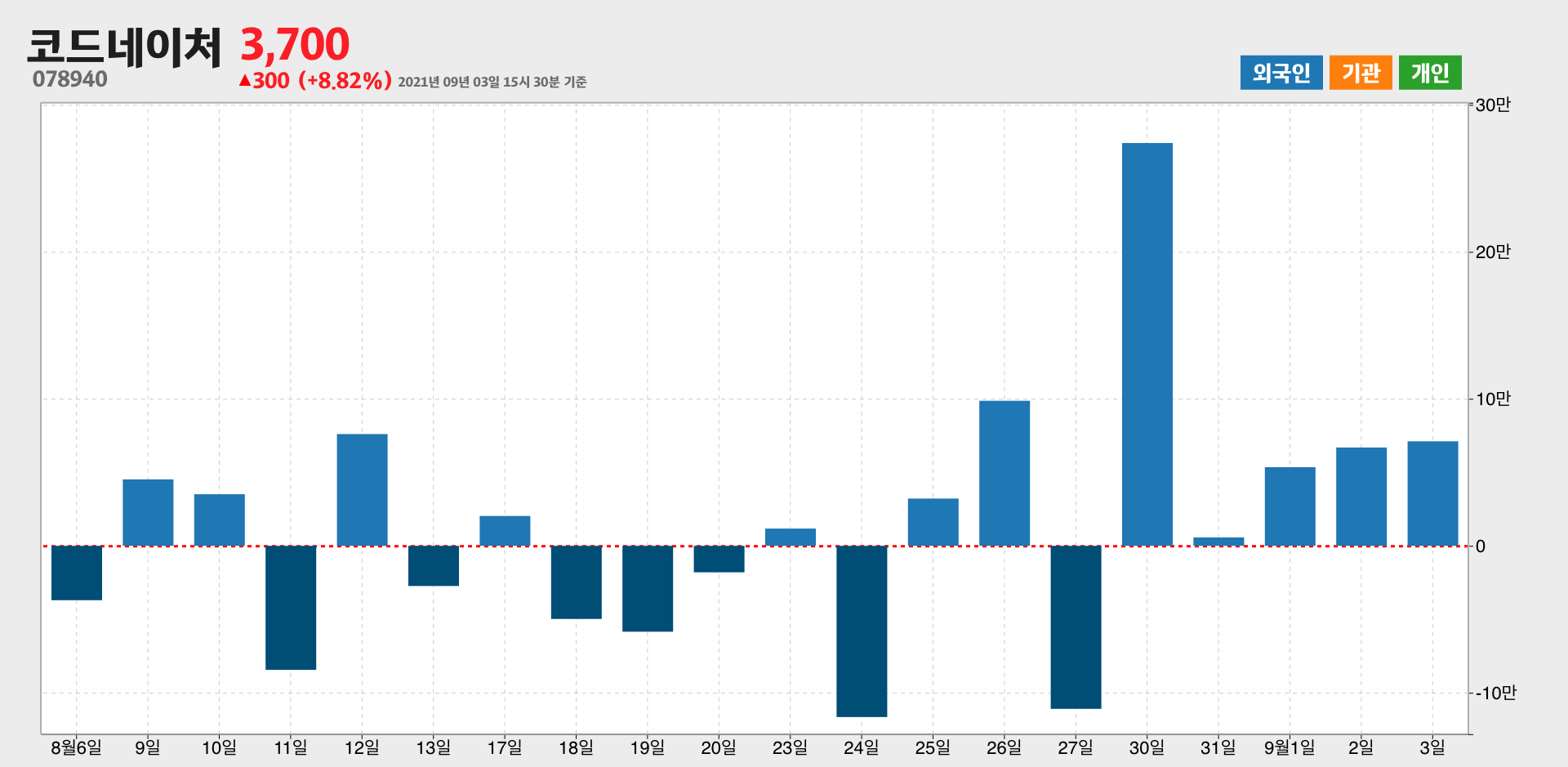Image resolution: width=1568 pixels, height=767 pixels.
Task: Click the 24일 x-axis date label
Action: tap(862, 747)
